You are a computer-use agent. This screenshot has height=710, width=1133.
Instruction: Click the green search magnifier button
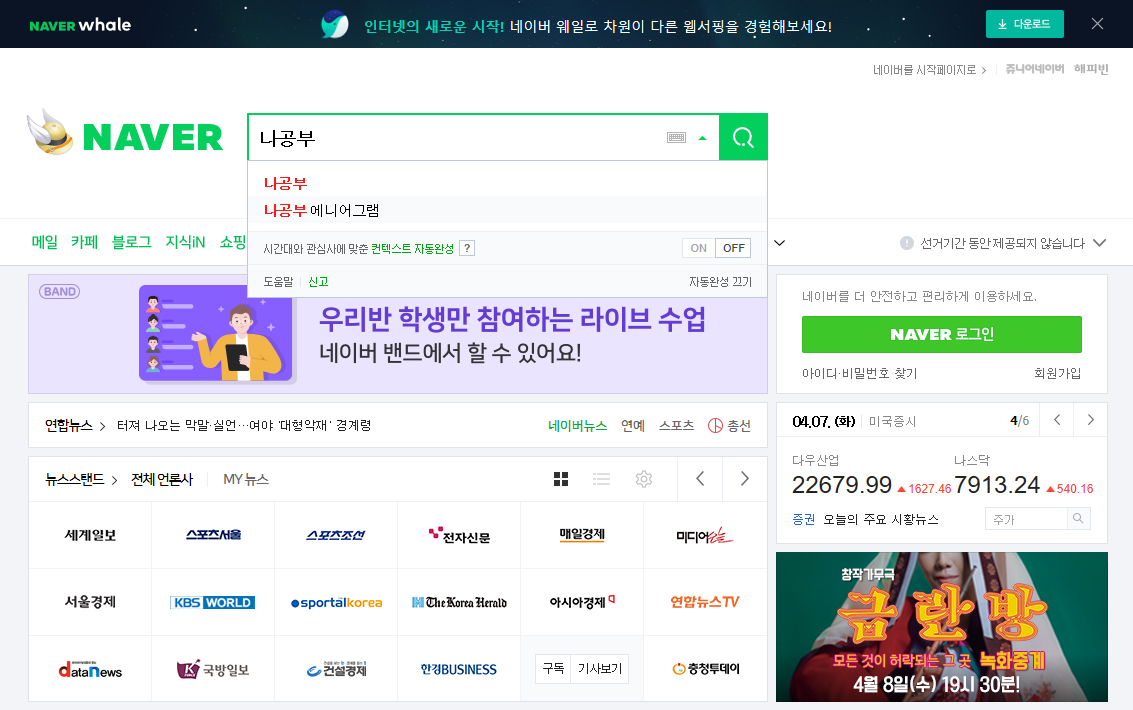(743, 137)
